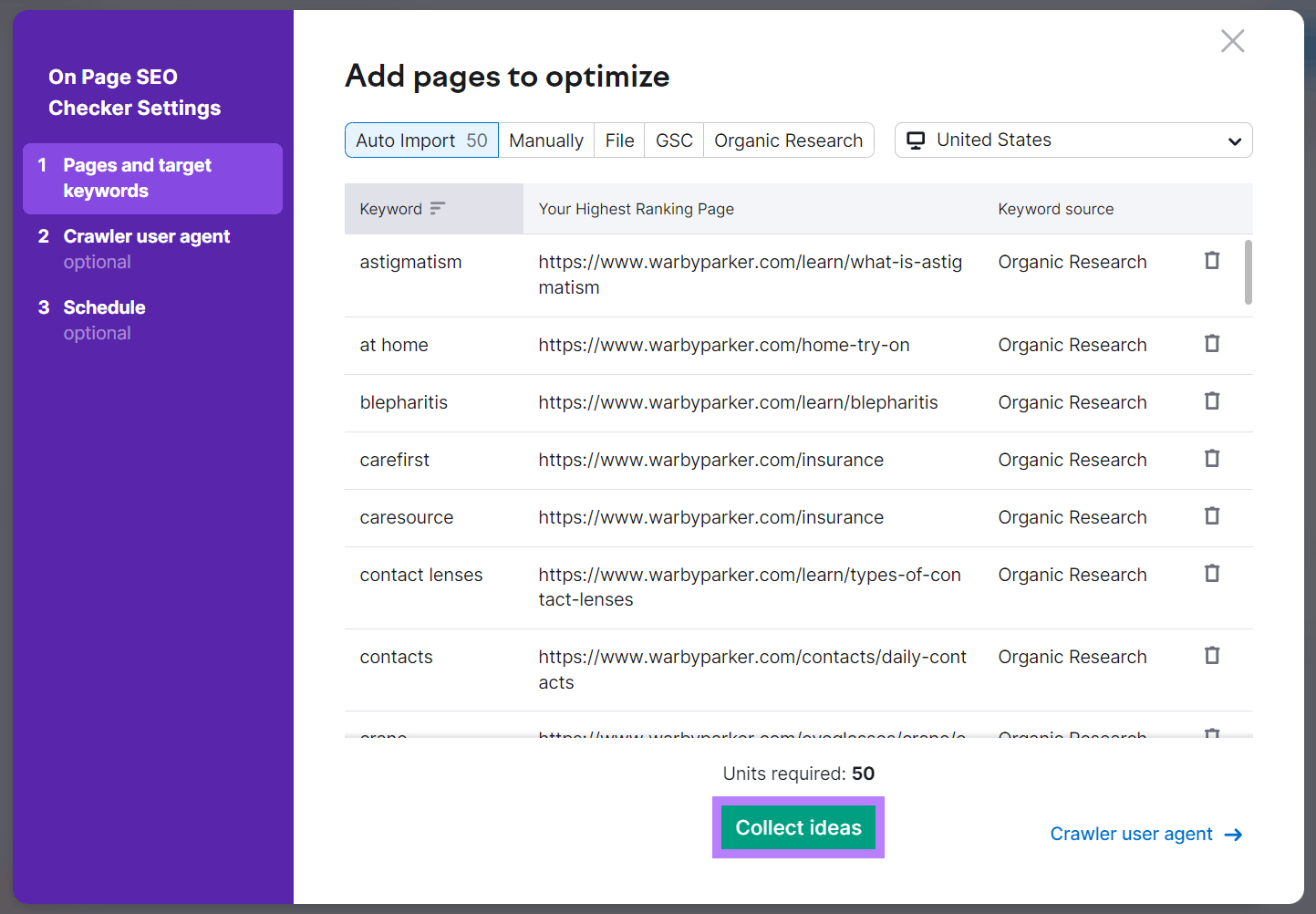Screen dimensions: 1316x914
Task: Switch to the Organic Research tab
Action: [x=787, y=140]
